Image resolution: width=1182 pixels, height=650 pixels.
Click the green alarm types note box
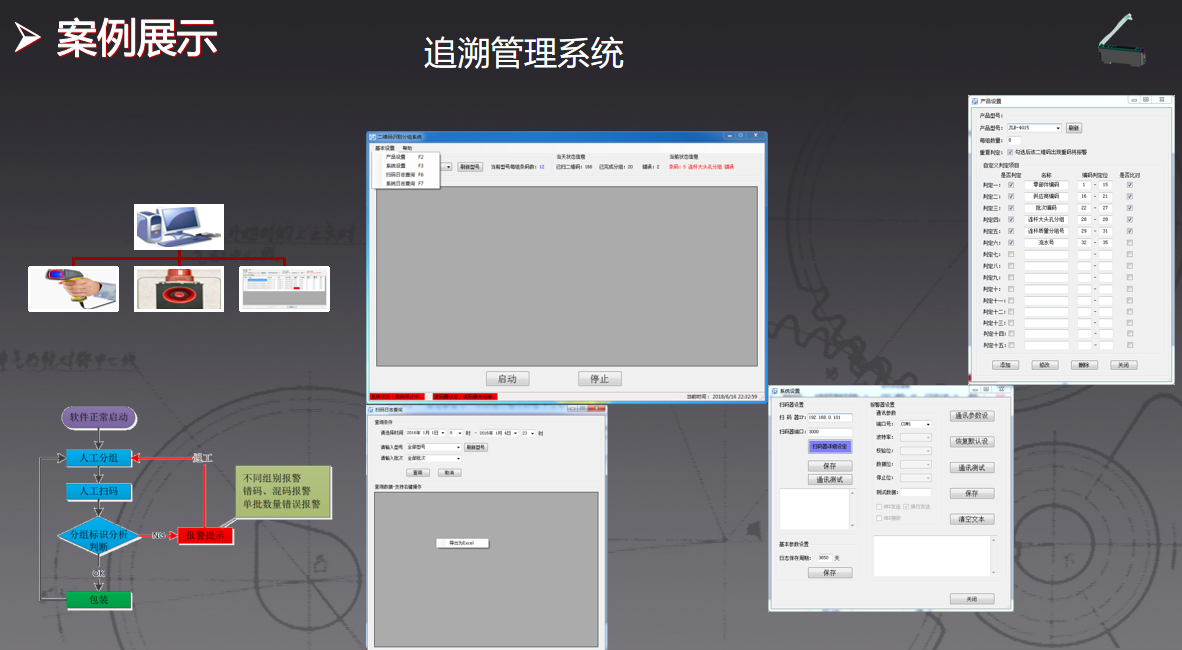tap(283, 492)
